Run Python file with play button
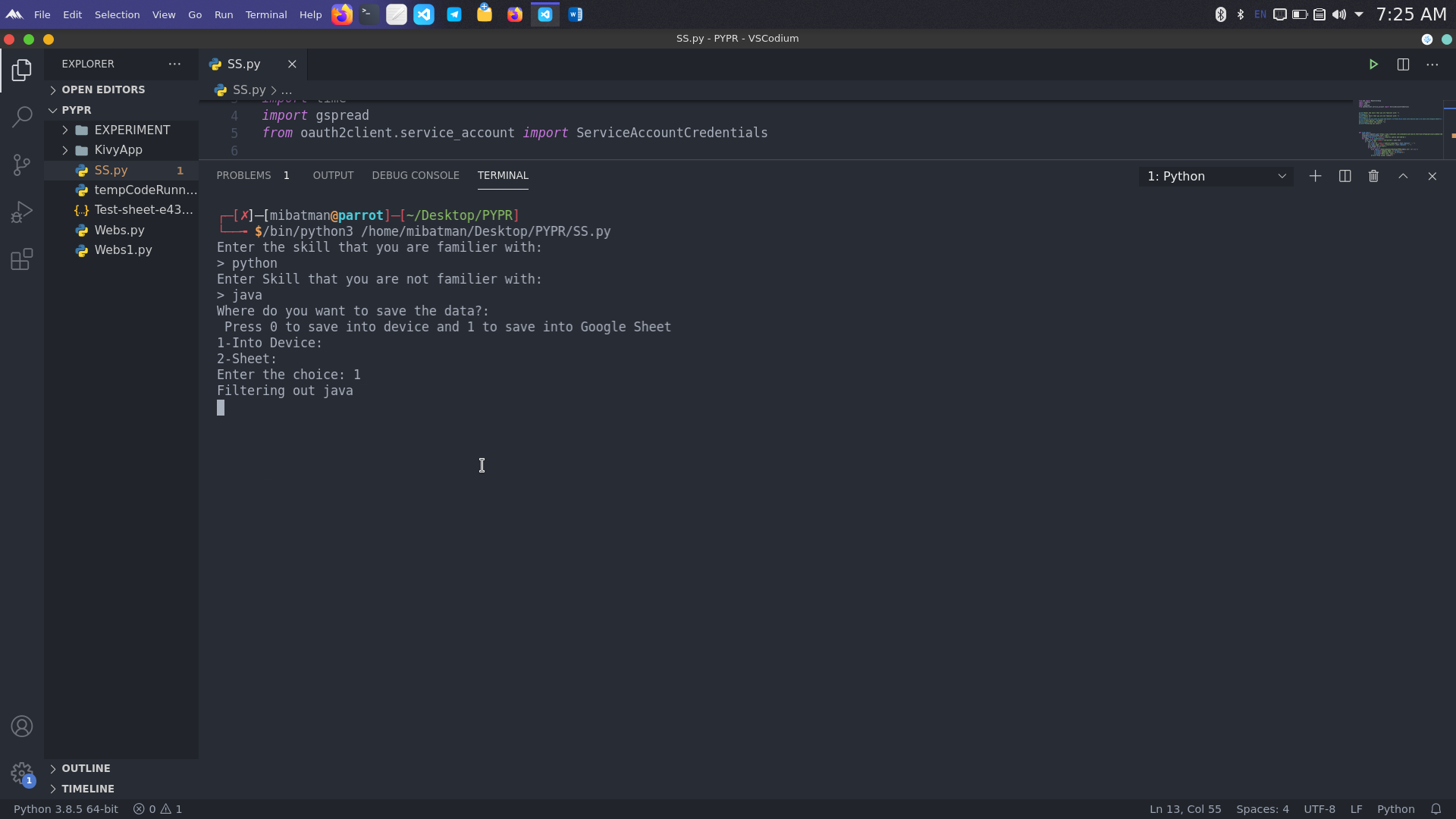This screenshot has height=819, width=1456. tap(1373, 64)
